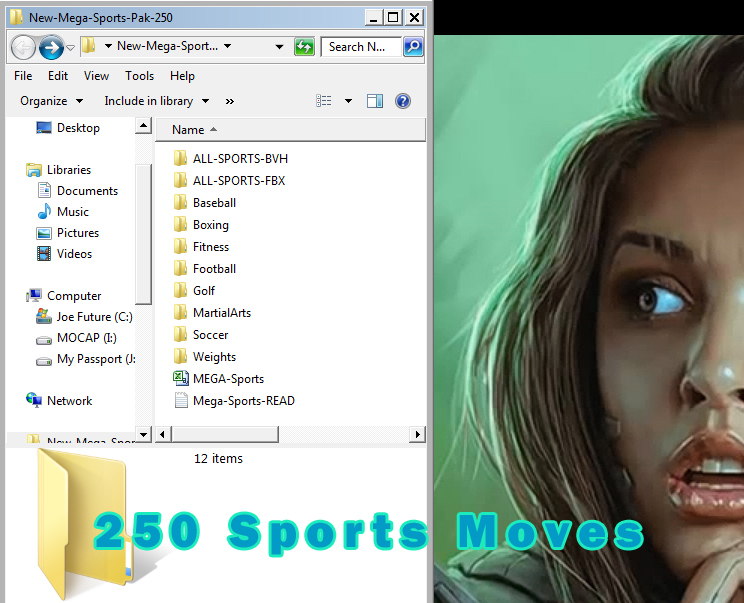Image resolution: width=744 pixels, height=603 pixels.
Task: Click the forward navigation arrow button
Action: click(x=51, y=47)
